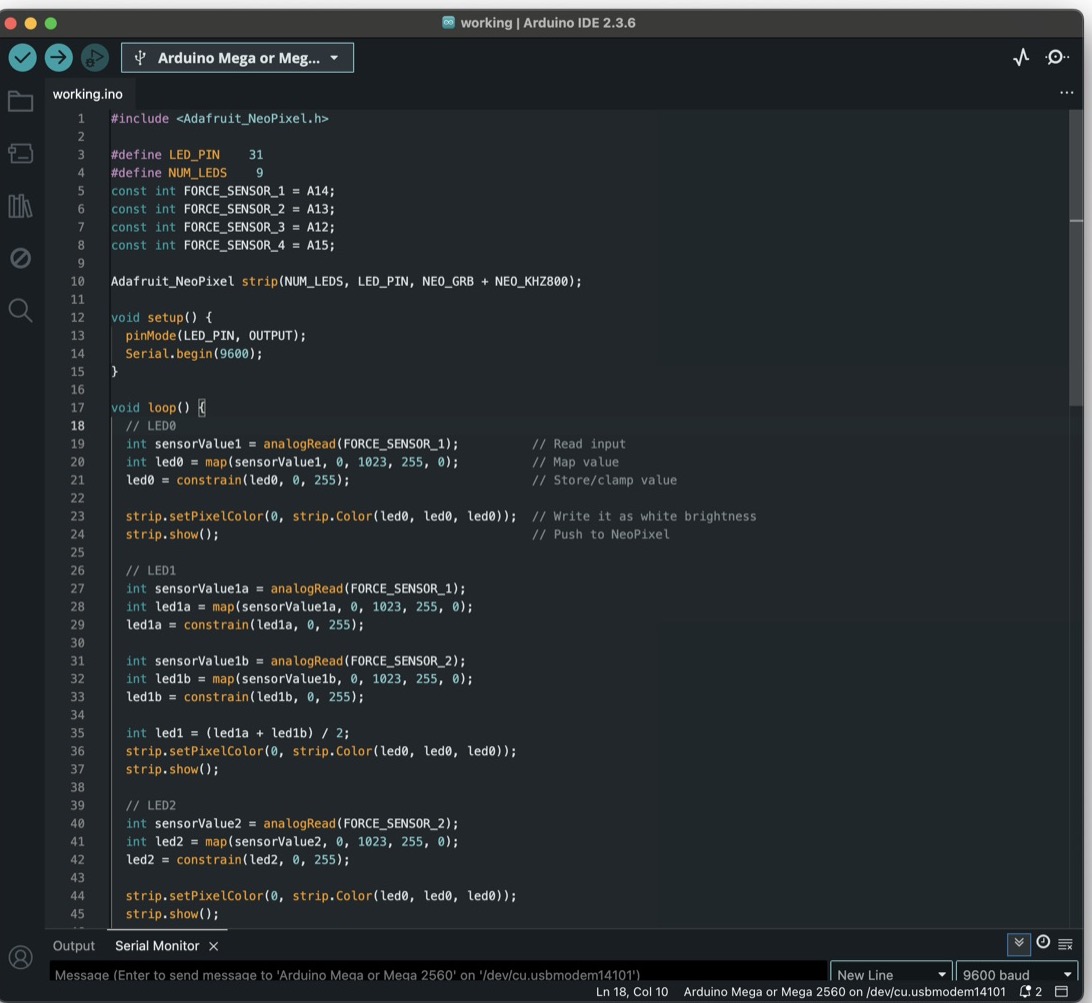Screen dimensions: 1092x1003
Task: Click the '// Push to NeoPixel' comment
Action: tap(601, 534)
